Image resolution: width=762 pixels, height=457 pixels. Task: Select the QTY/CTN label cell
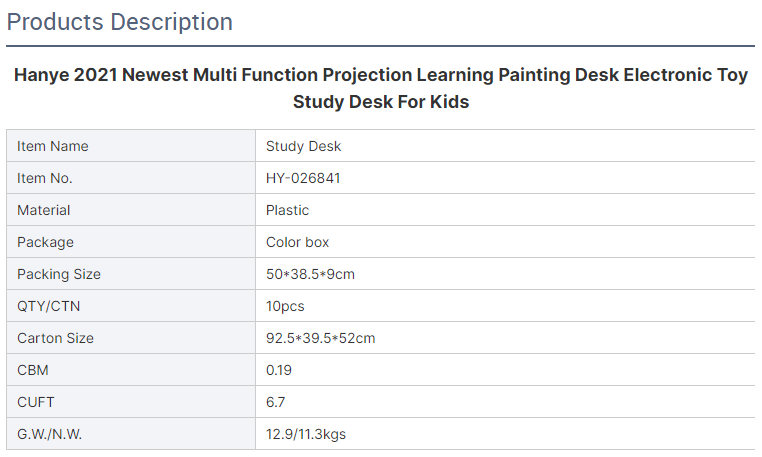click(x=131, y=306)
